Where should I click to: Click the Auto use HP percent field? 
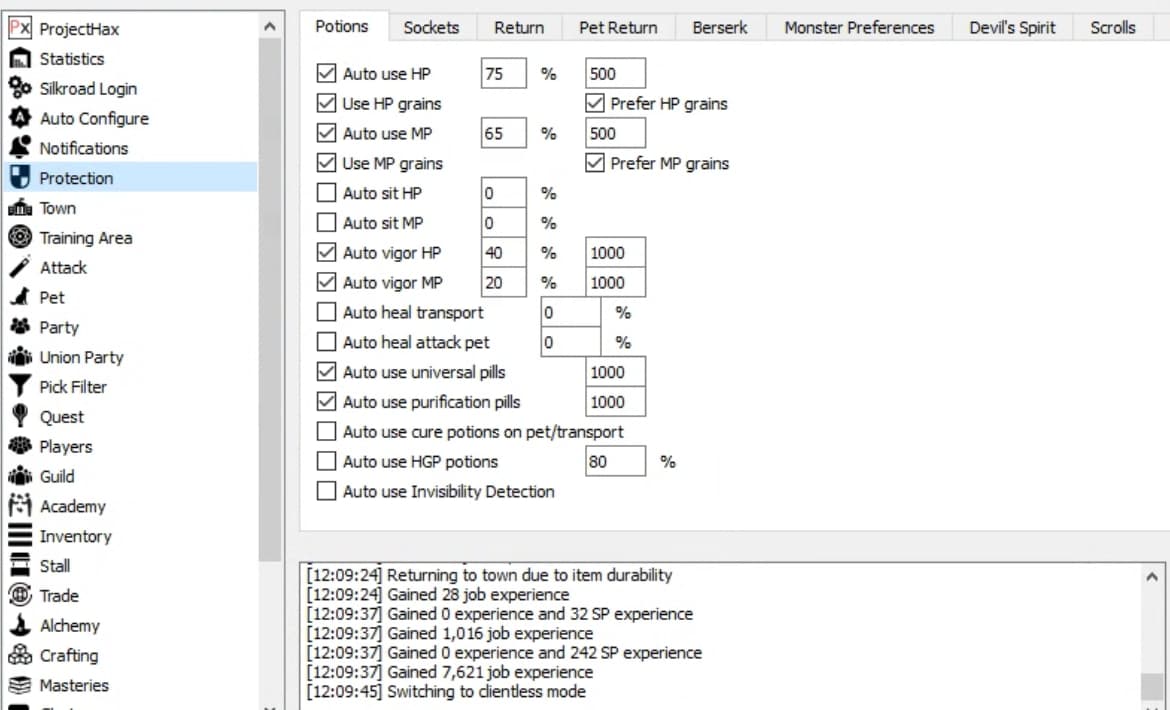503,73
